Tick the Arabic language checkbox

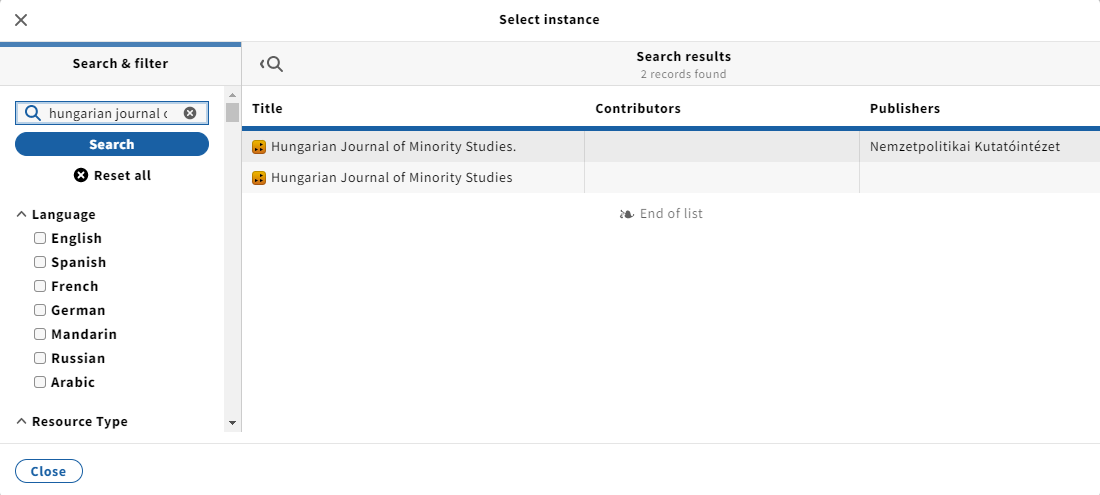40,382
